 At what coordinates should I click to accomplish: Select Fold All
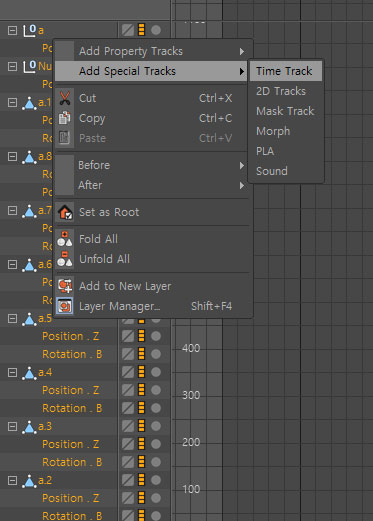coord(152,239)
